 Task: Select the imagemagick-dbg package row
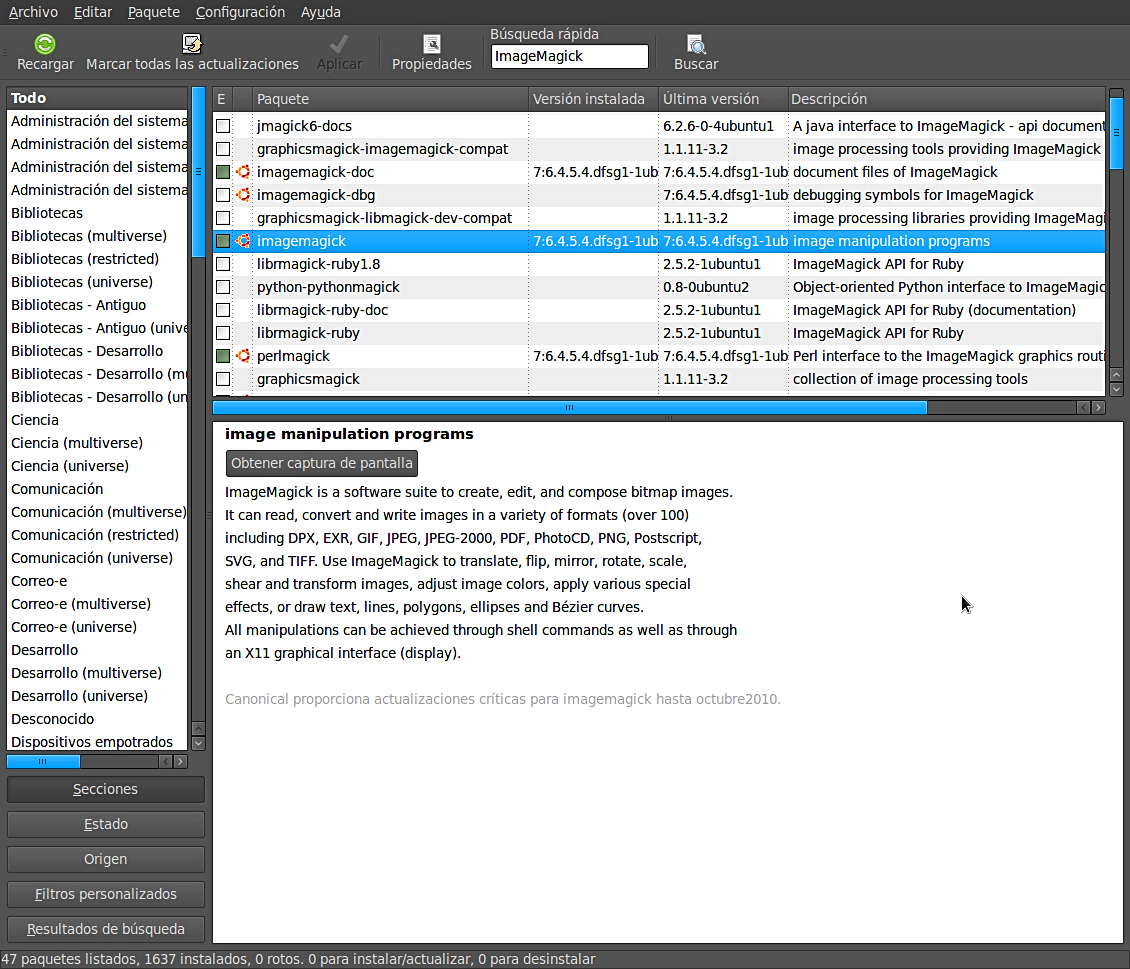click(x=659, y=195)
